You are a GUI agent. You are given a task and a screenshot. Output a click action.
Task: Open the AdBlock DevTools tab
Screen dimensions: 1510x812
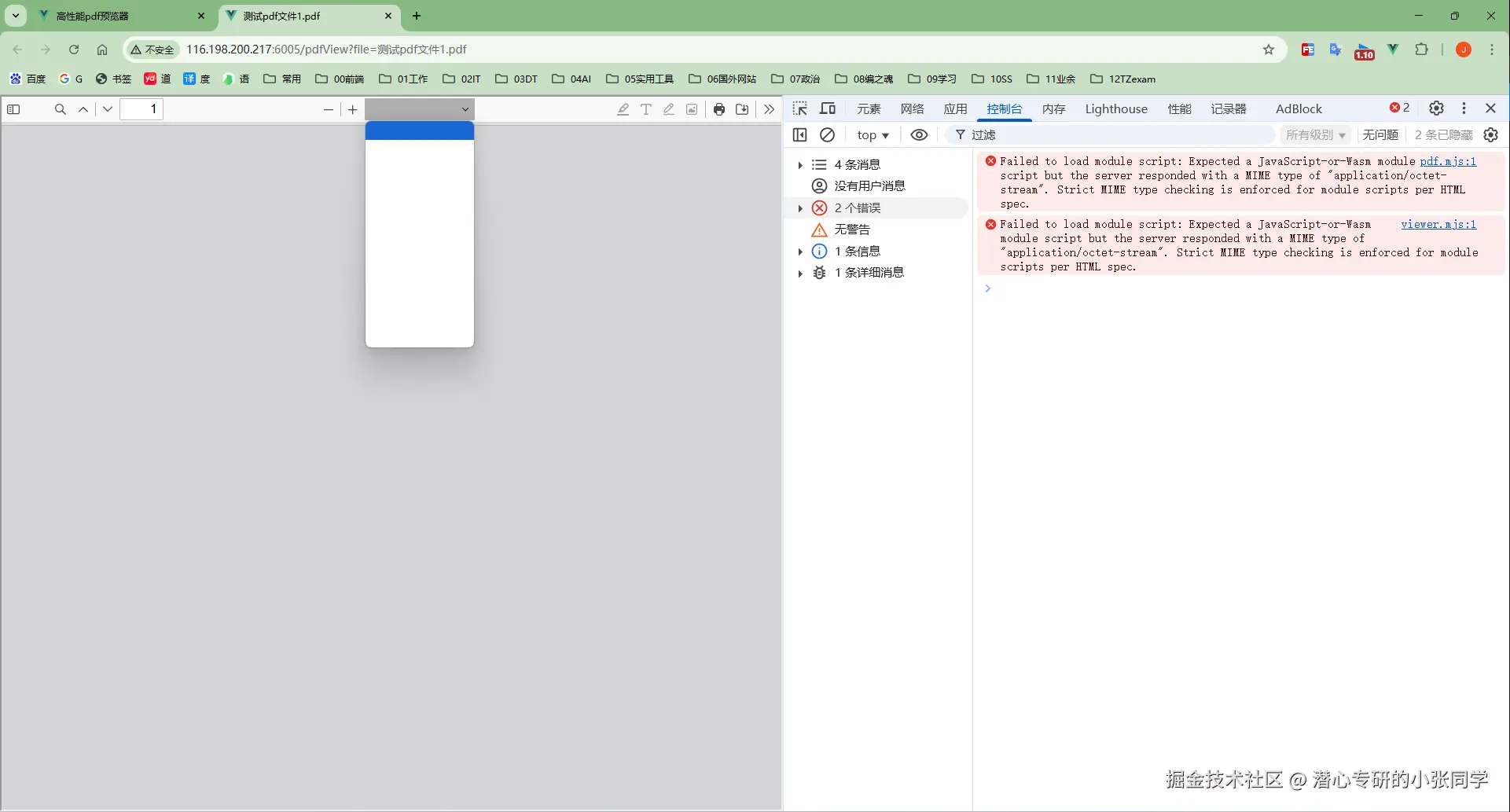pos(1299,109)
